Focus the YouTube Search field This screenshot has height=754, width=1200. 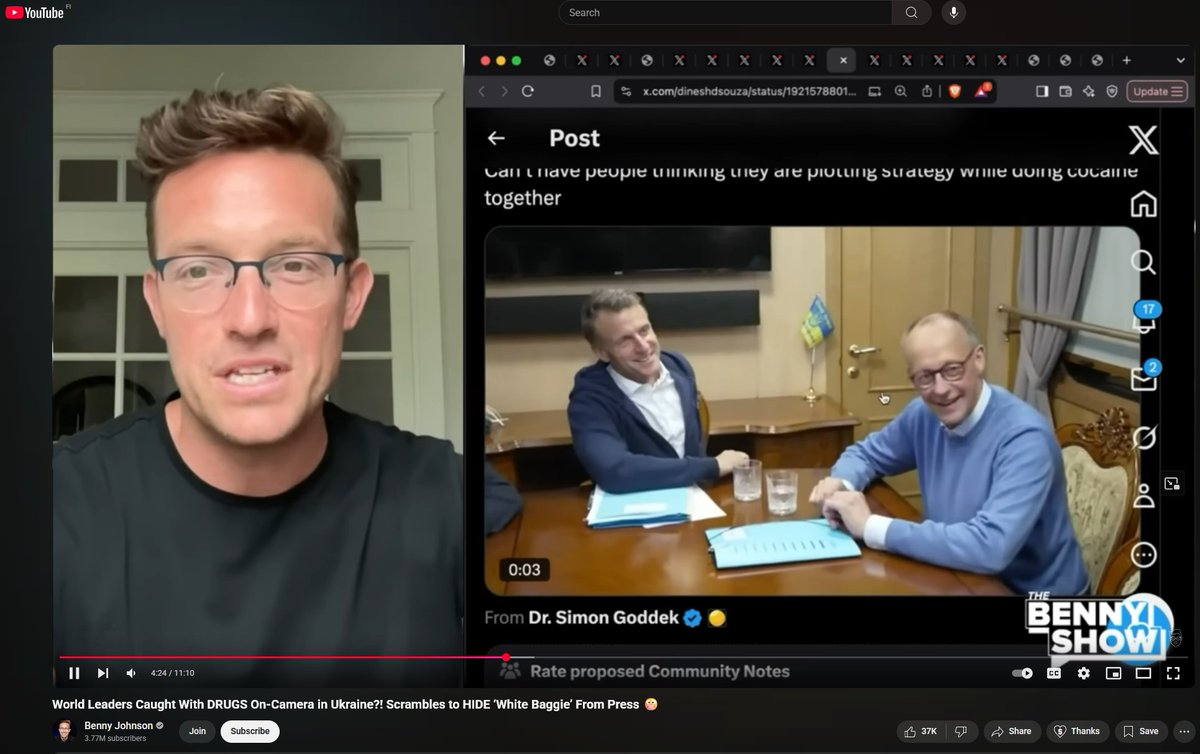(x=725, y=13)
